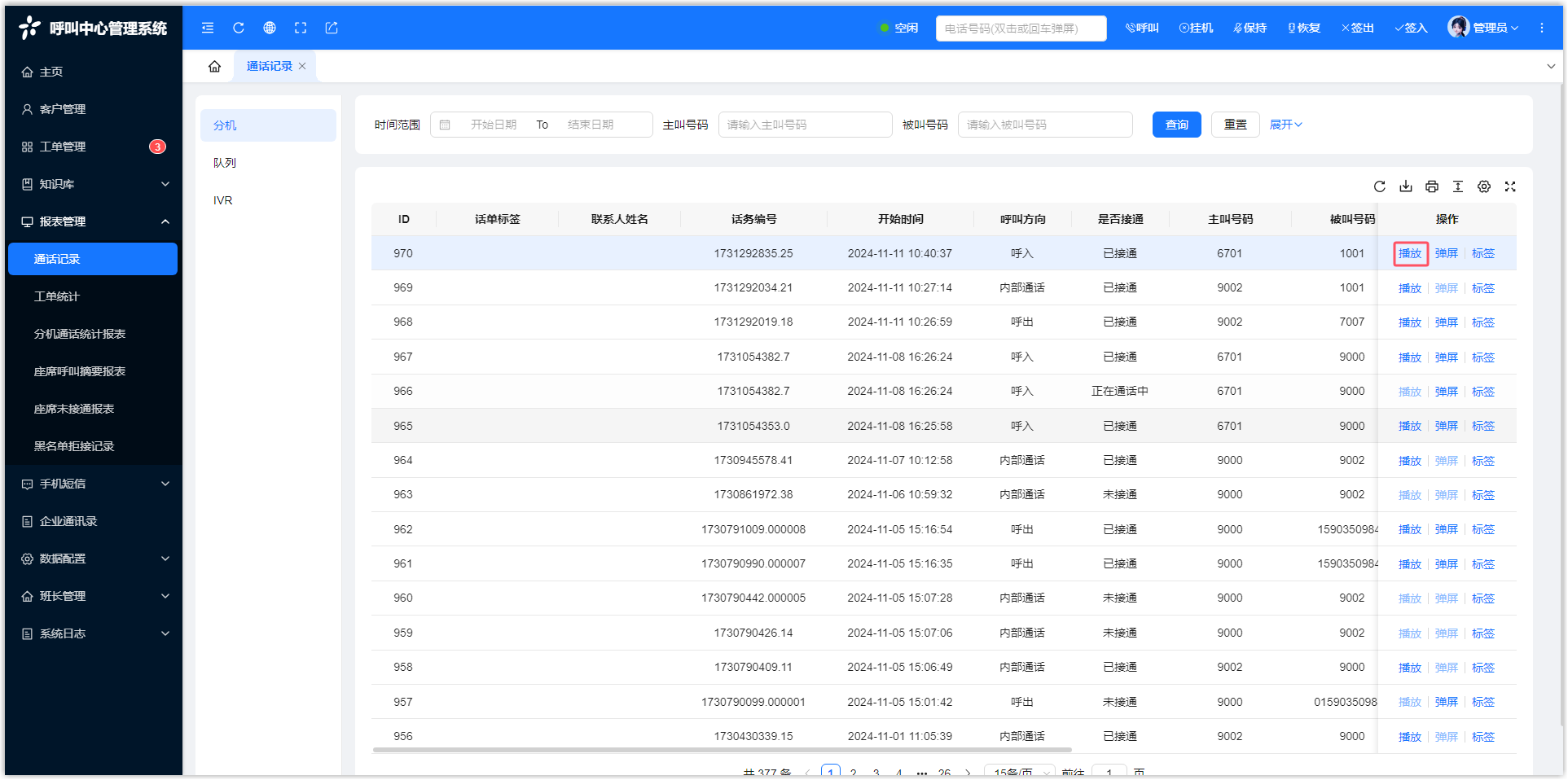The image size is (1568, 780).
Task: Play recording for record ID 970
Action: [1410, 253]
